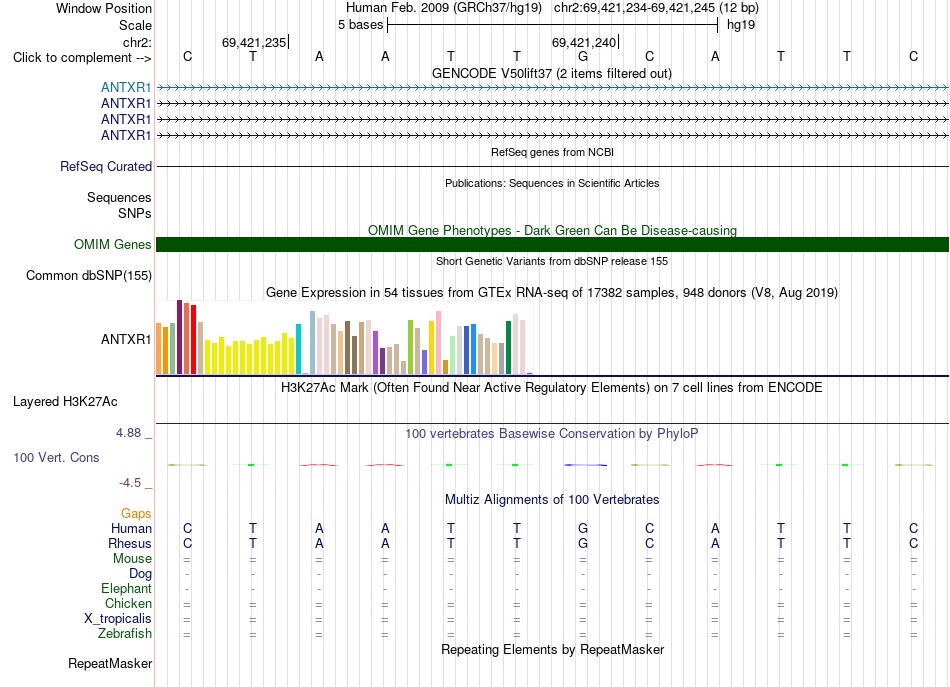Click the chr2:69,421,234-69,421,245 position text
This screenshot has height=687, width=950.
click(656, 8)
